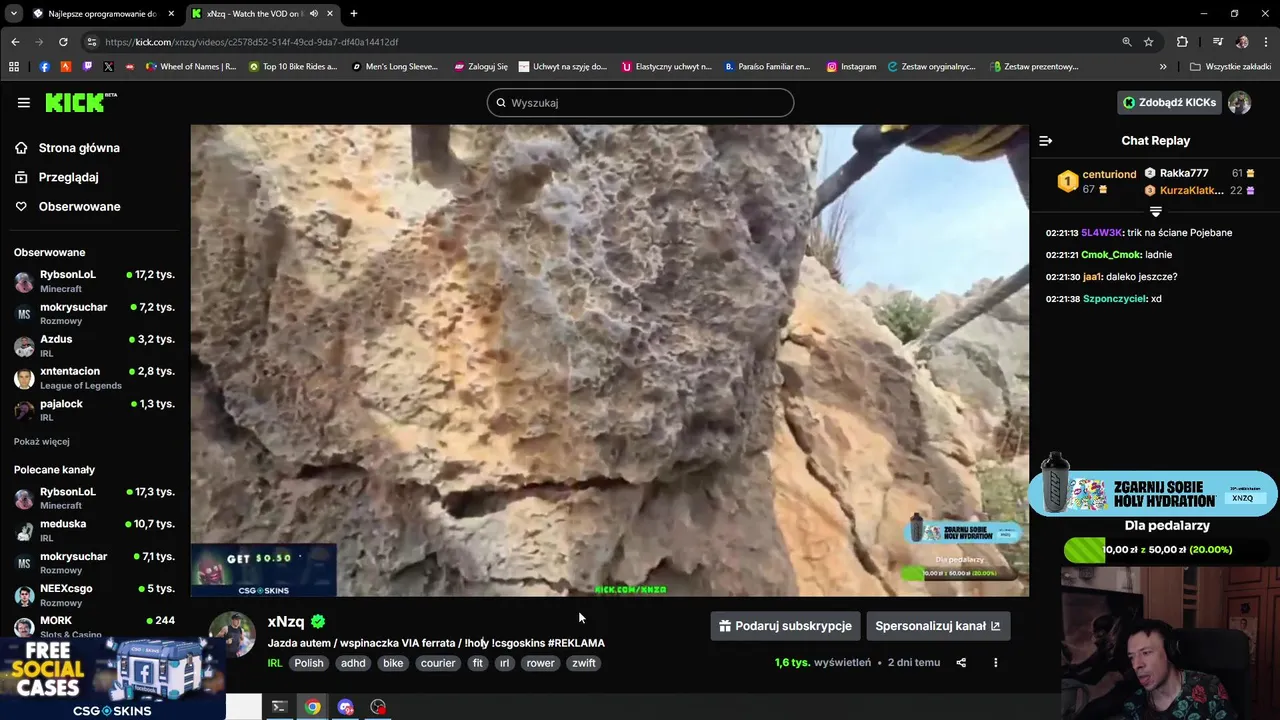Open pajalock channel in sidebar
Screen dimensions: 1280x720
[94, 410]
